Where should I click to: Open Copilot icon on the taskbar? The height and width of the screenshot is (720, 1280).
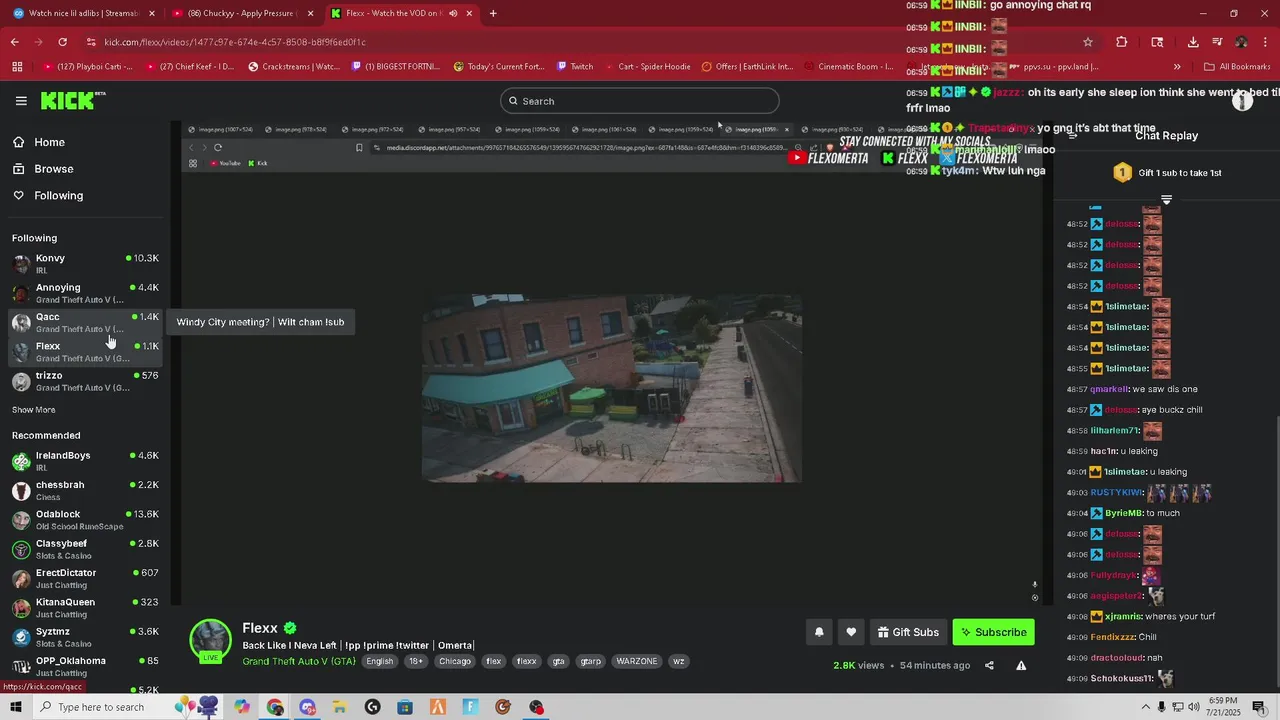coord(242,707)
